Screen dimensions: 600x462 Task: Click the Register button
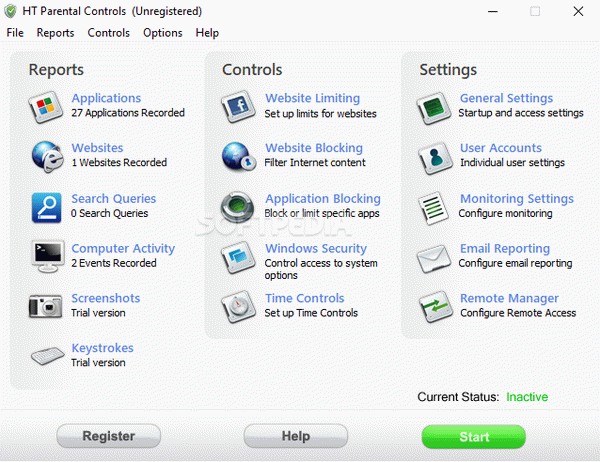click(109, 436)
